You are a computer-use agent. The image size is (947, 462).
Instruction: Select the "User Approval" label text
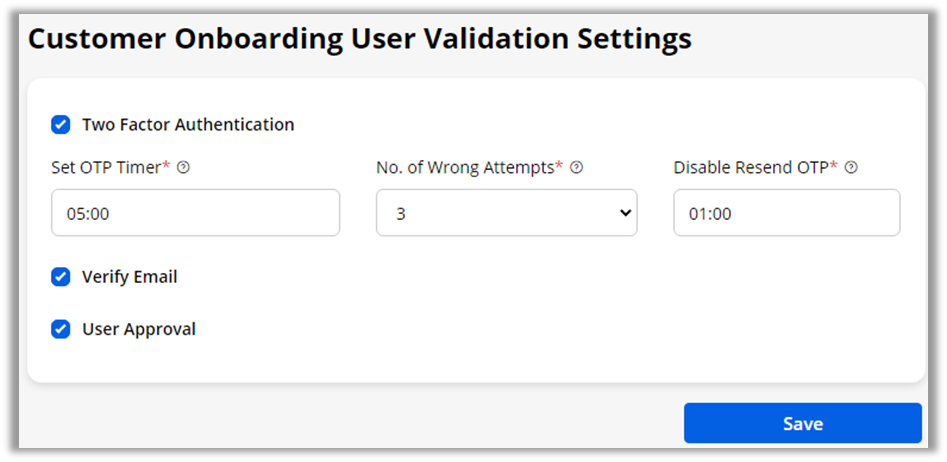point(139,329)
